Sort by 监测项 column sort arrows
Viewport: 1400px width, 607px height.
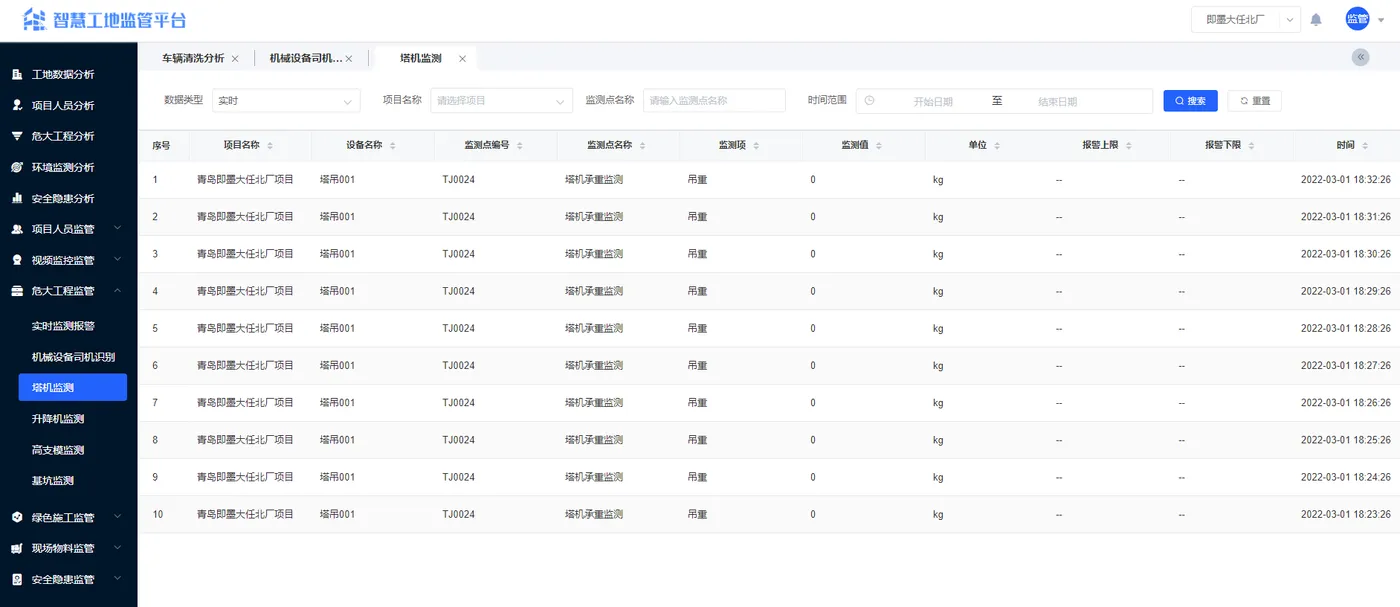755,146
